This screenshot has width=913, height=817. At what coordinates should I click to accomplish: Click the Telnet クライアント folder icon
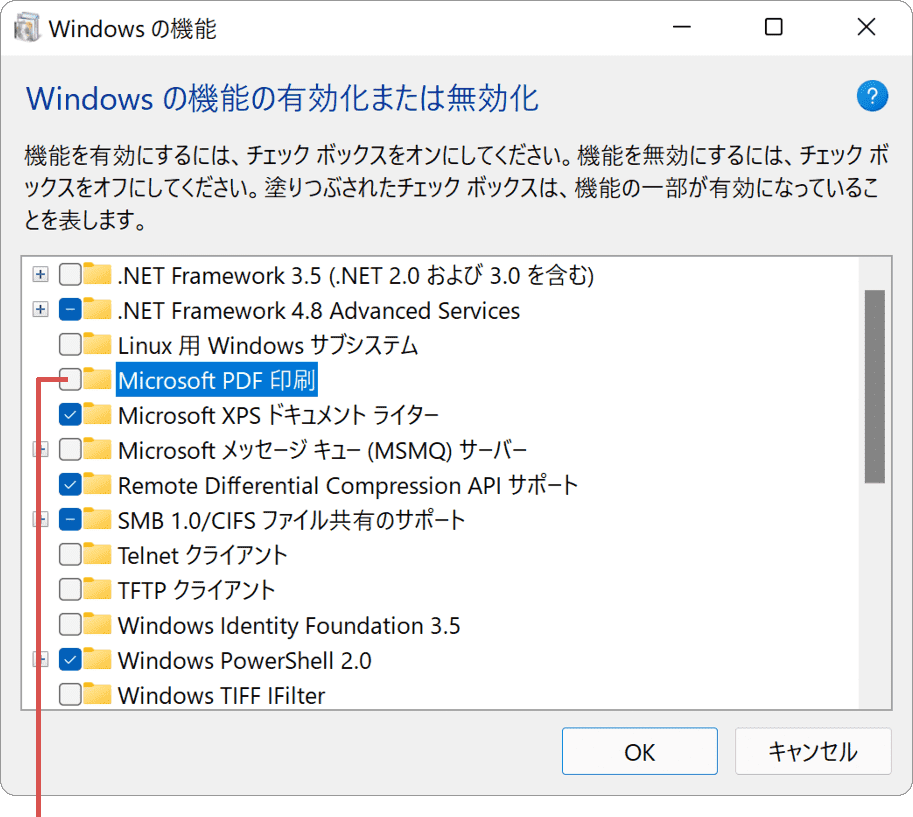click(95, 555)
